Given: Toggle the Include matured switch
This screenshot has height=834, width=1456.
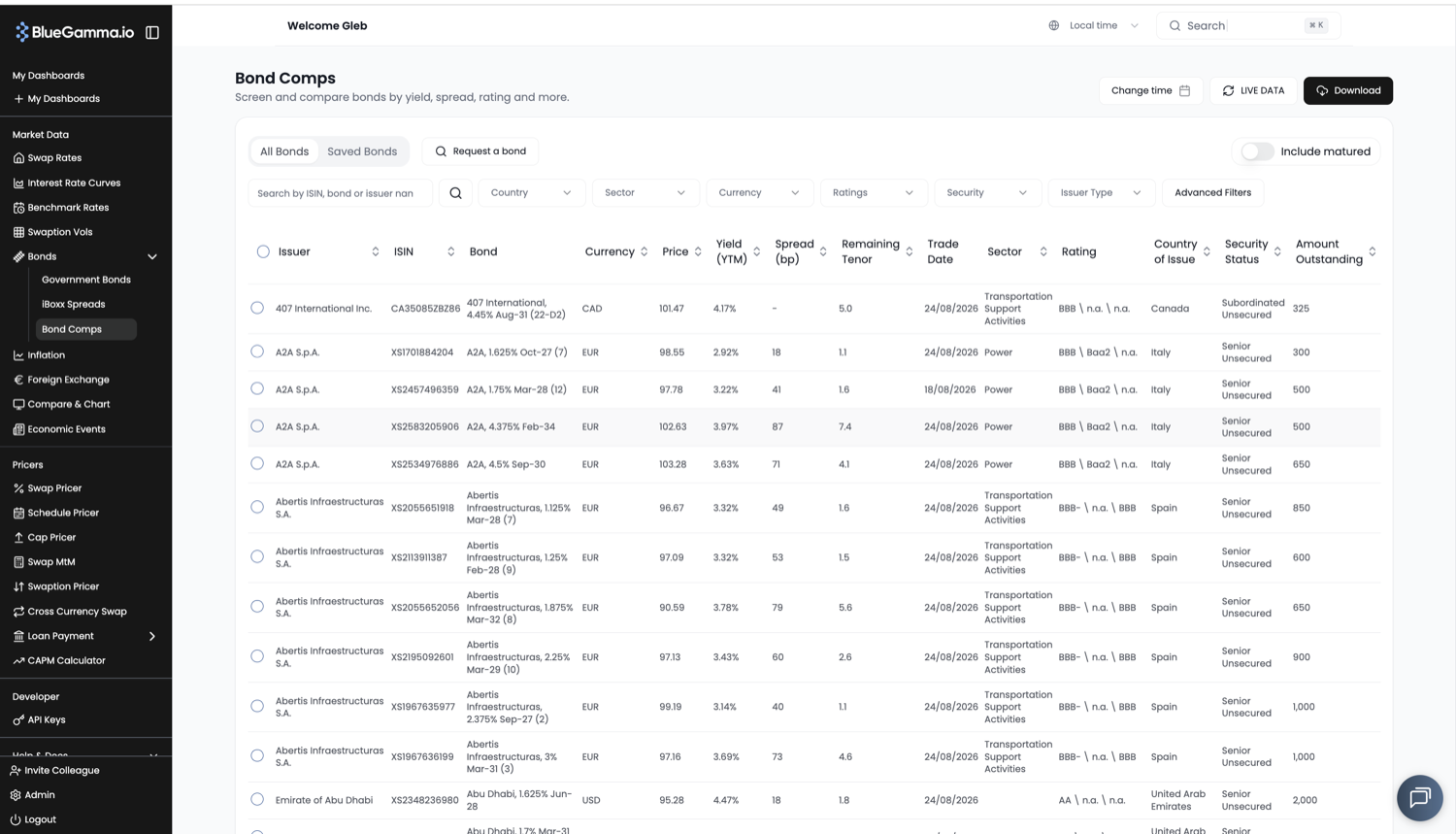Looking at the screenshot, I should click(x=1257, y=151).
